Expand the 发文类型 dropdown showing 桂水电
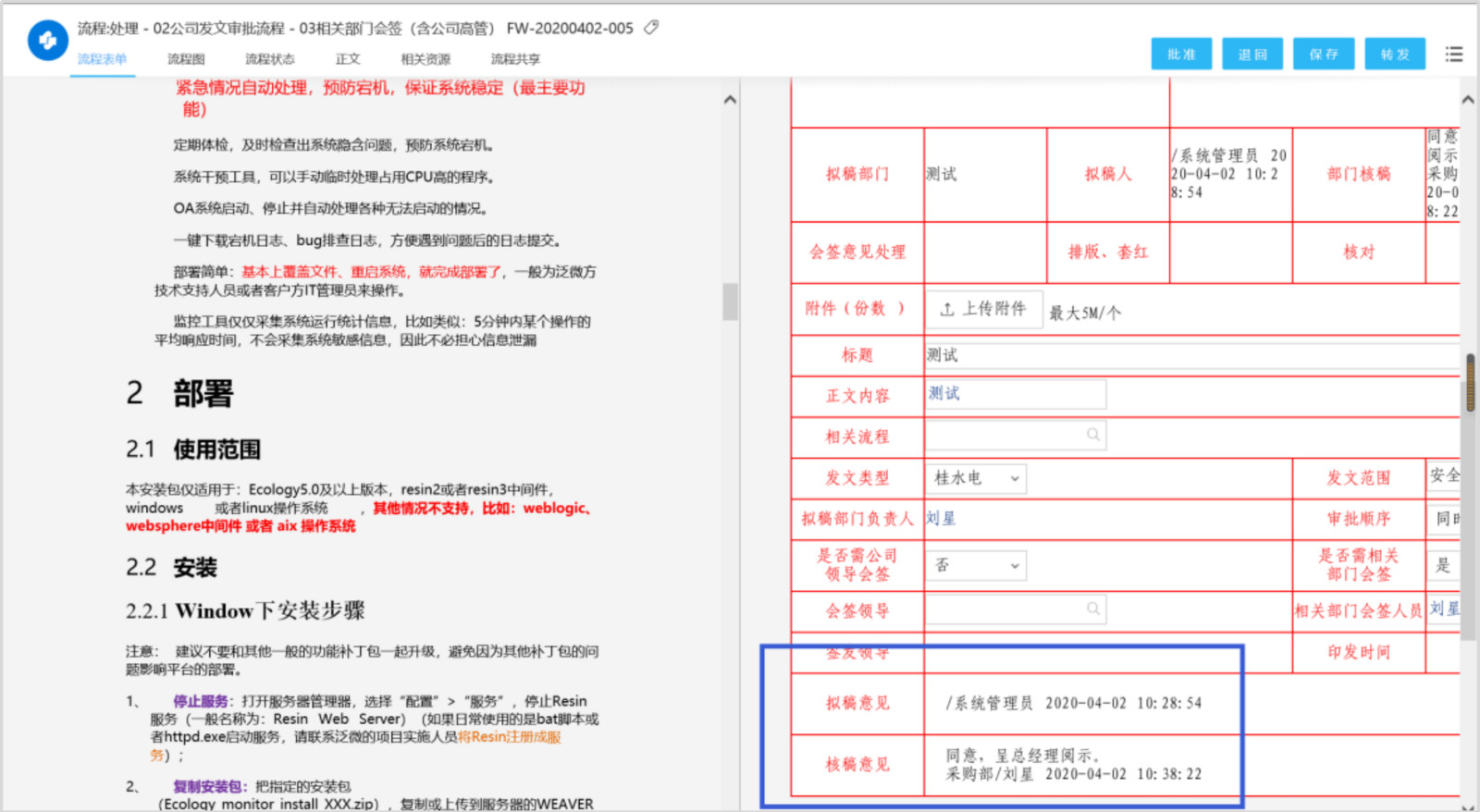 (976, 478)
